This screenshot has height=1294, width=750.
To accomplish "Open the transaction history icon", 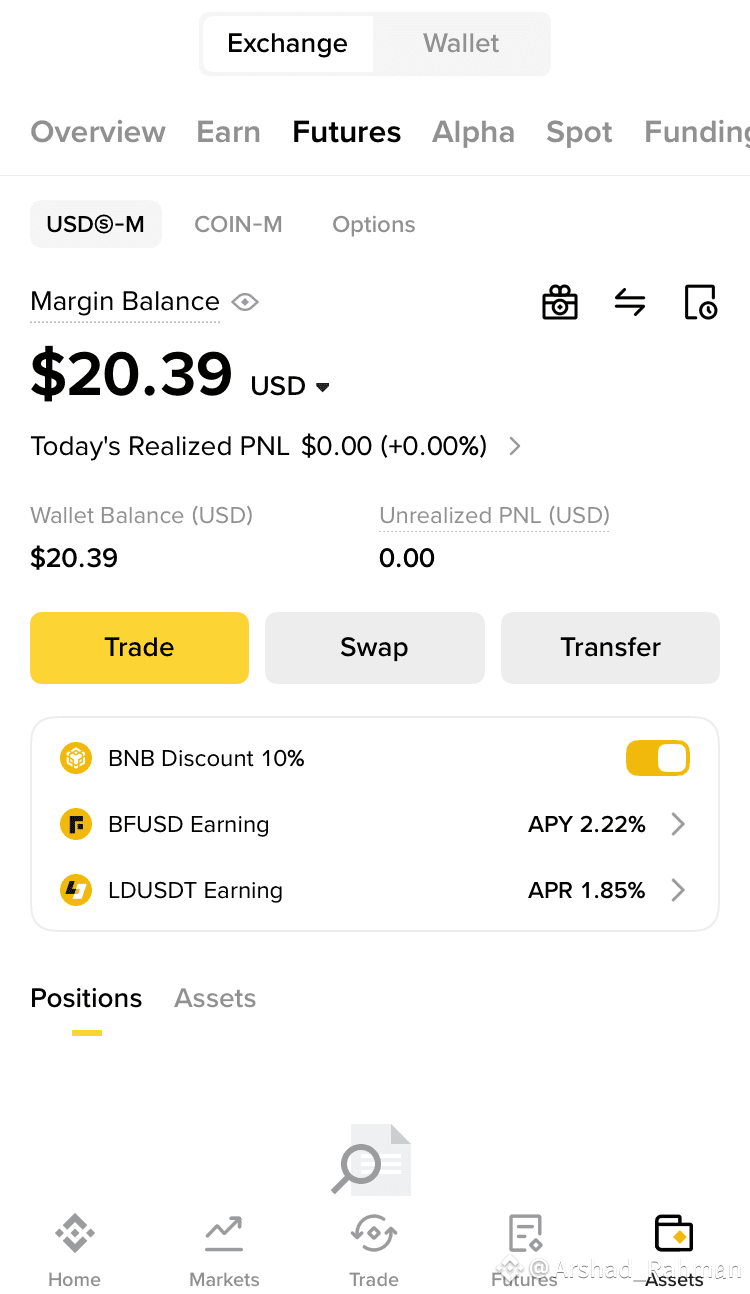I will 700,302.
